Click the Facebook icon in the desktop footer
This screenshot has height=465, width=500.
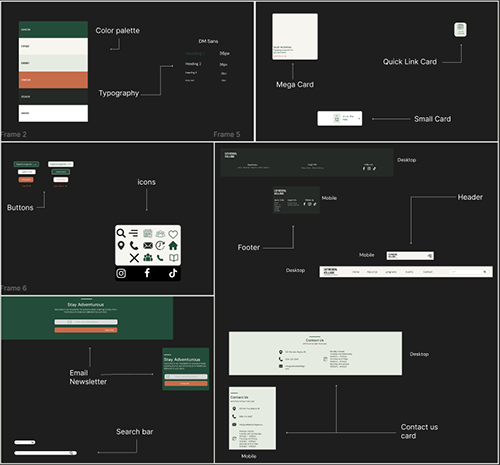pos(364,168)
